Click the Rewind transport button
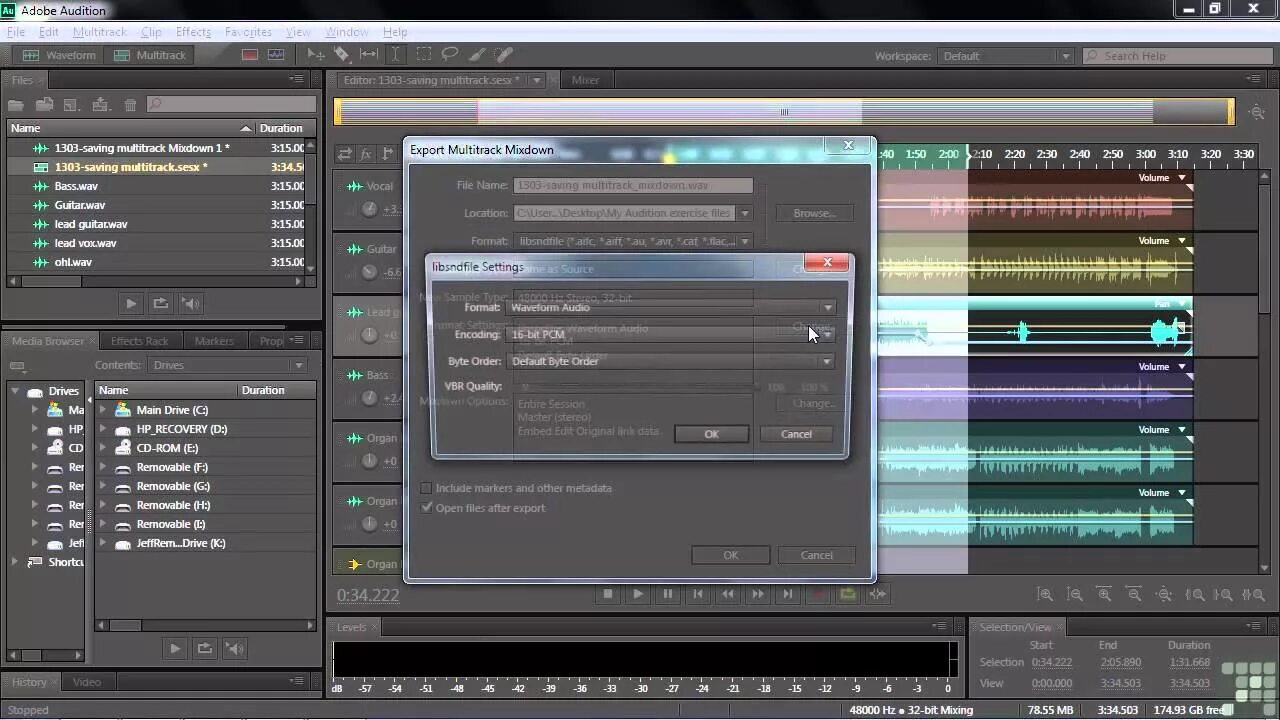The image size is (1280, 720). pos(727,594)
